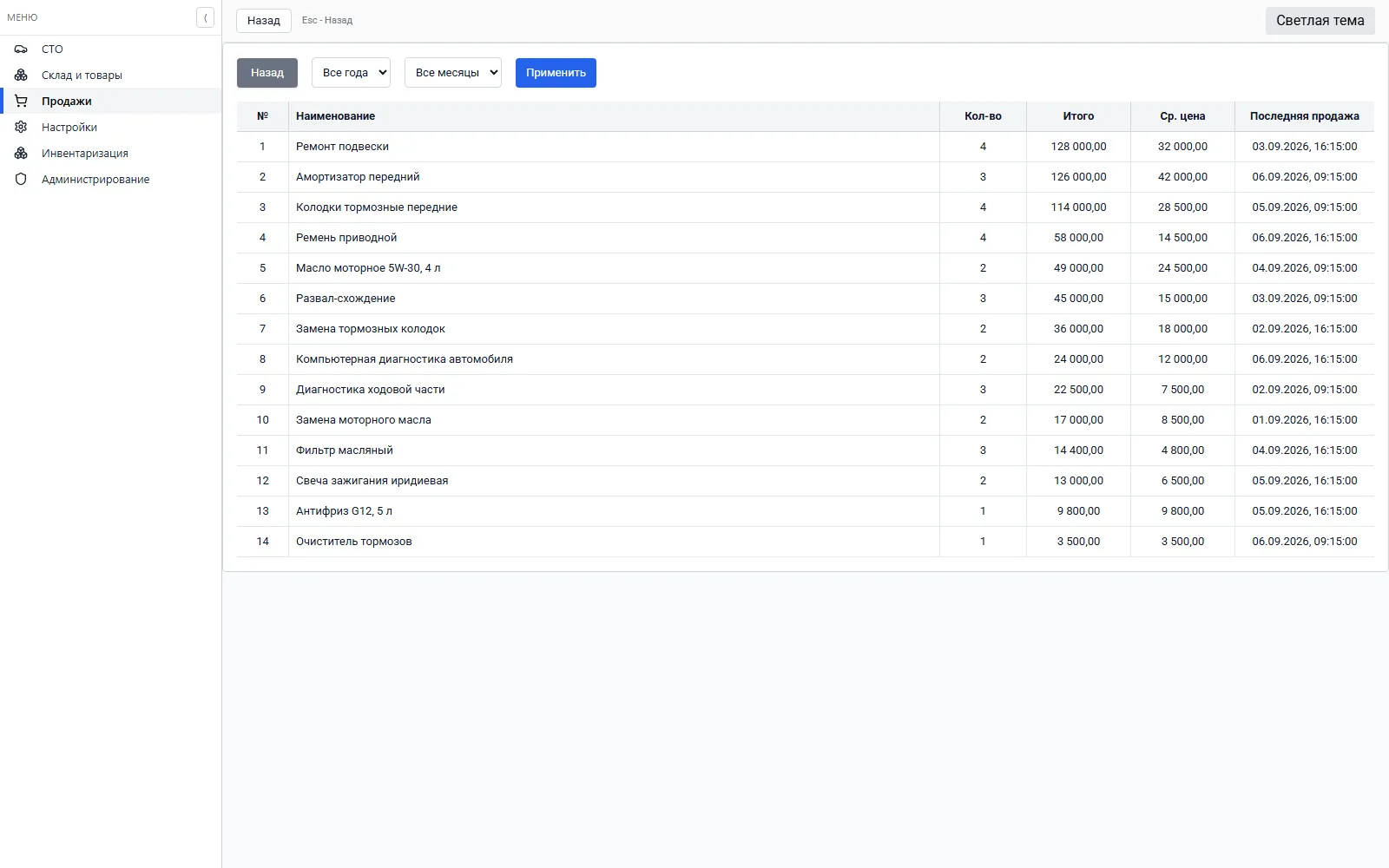Click the warehouse icon beside Склад и товары
1389x868 pixels.
(x=21, y=76)
